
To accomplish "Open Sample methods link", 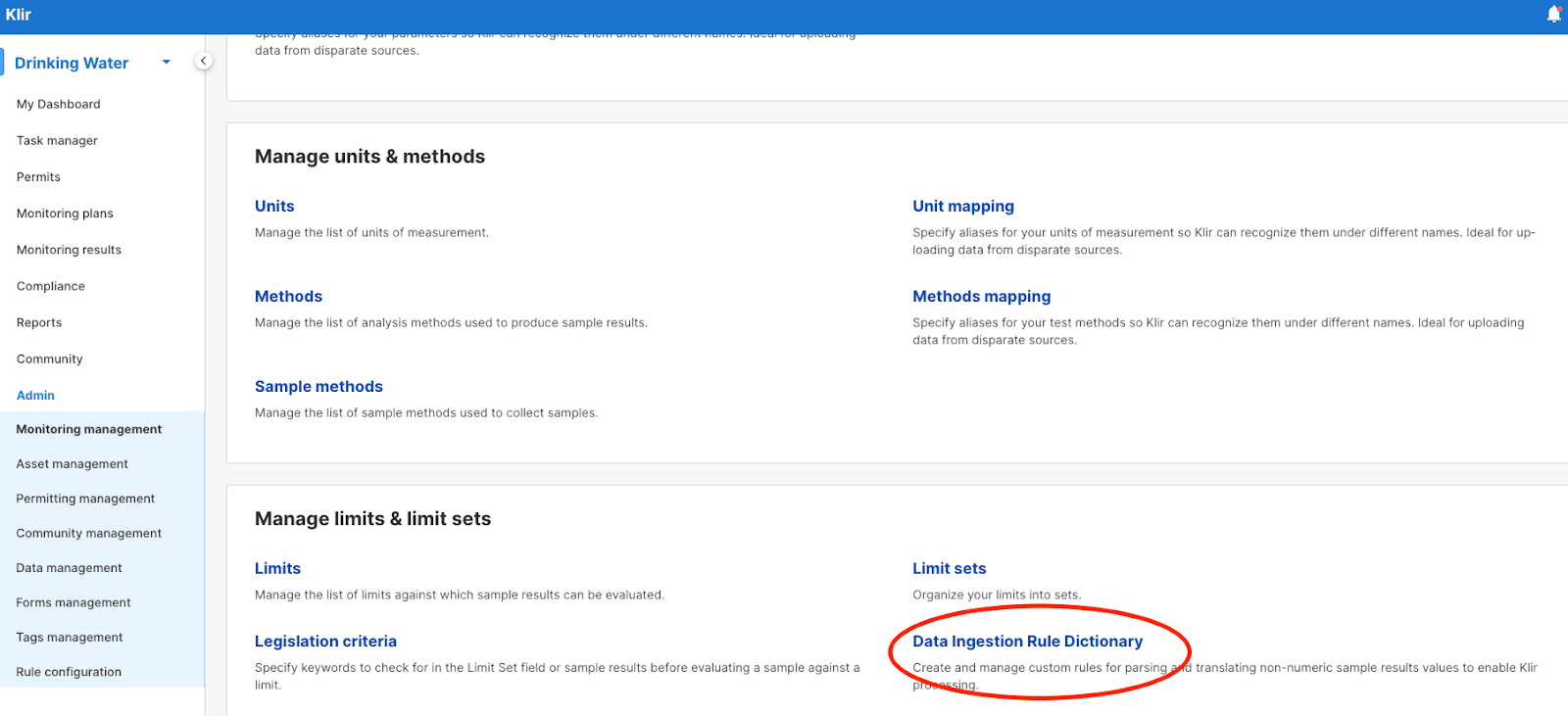I will [x=318, y=386].
